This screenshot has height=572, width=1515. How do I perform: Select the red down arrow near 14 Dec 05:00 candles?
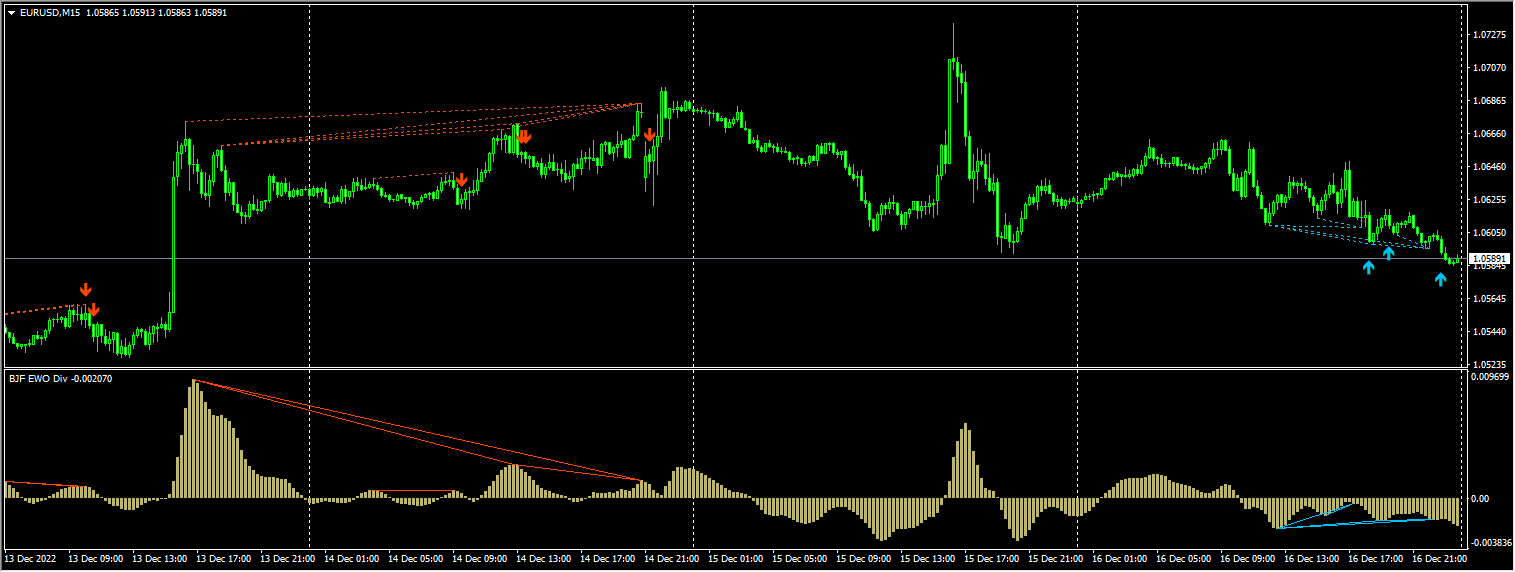(461, 180)
